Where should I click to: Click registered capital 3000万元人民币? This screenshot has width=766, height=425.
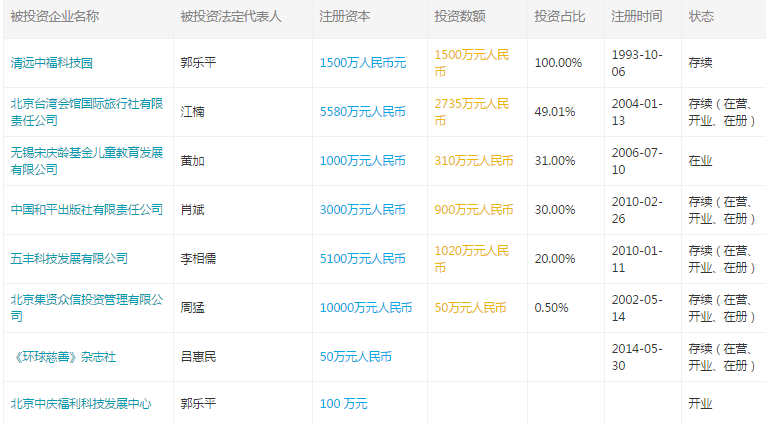(x=362, y=210)
